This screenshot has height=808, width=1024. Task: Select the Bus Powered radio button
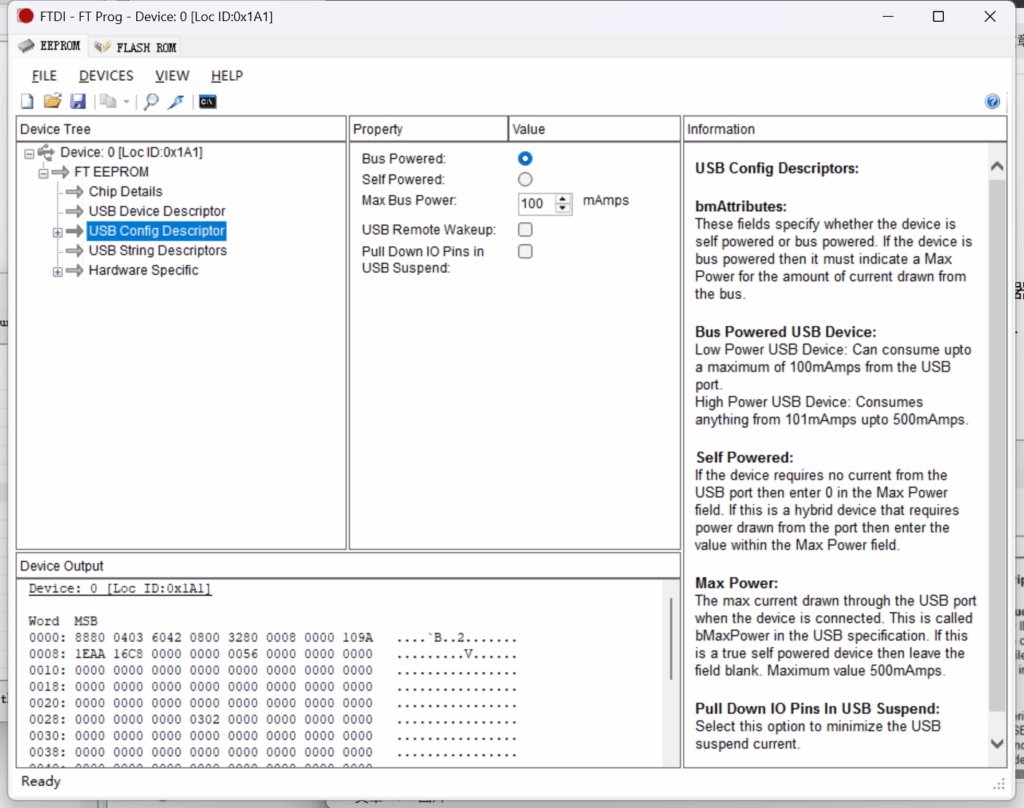[x=525, y=159]
